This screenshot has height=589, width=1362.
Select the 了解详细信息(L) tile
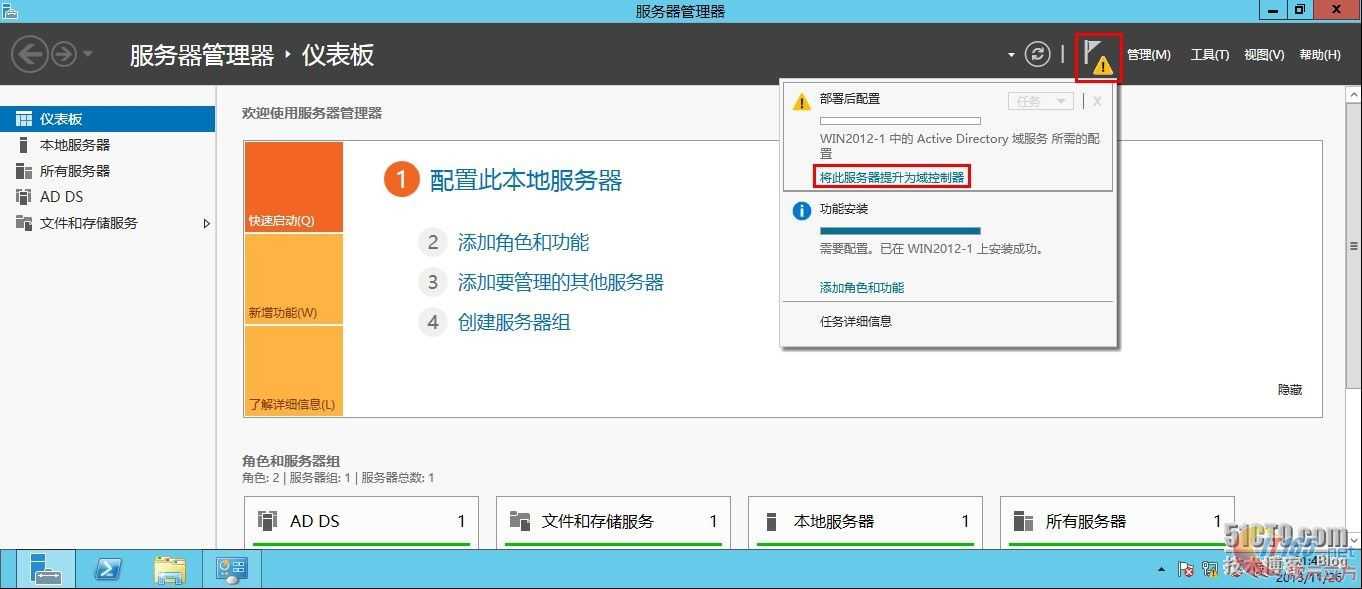[293, 371]
